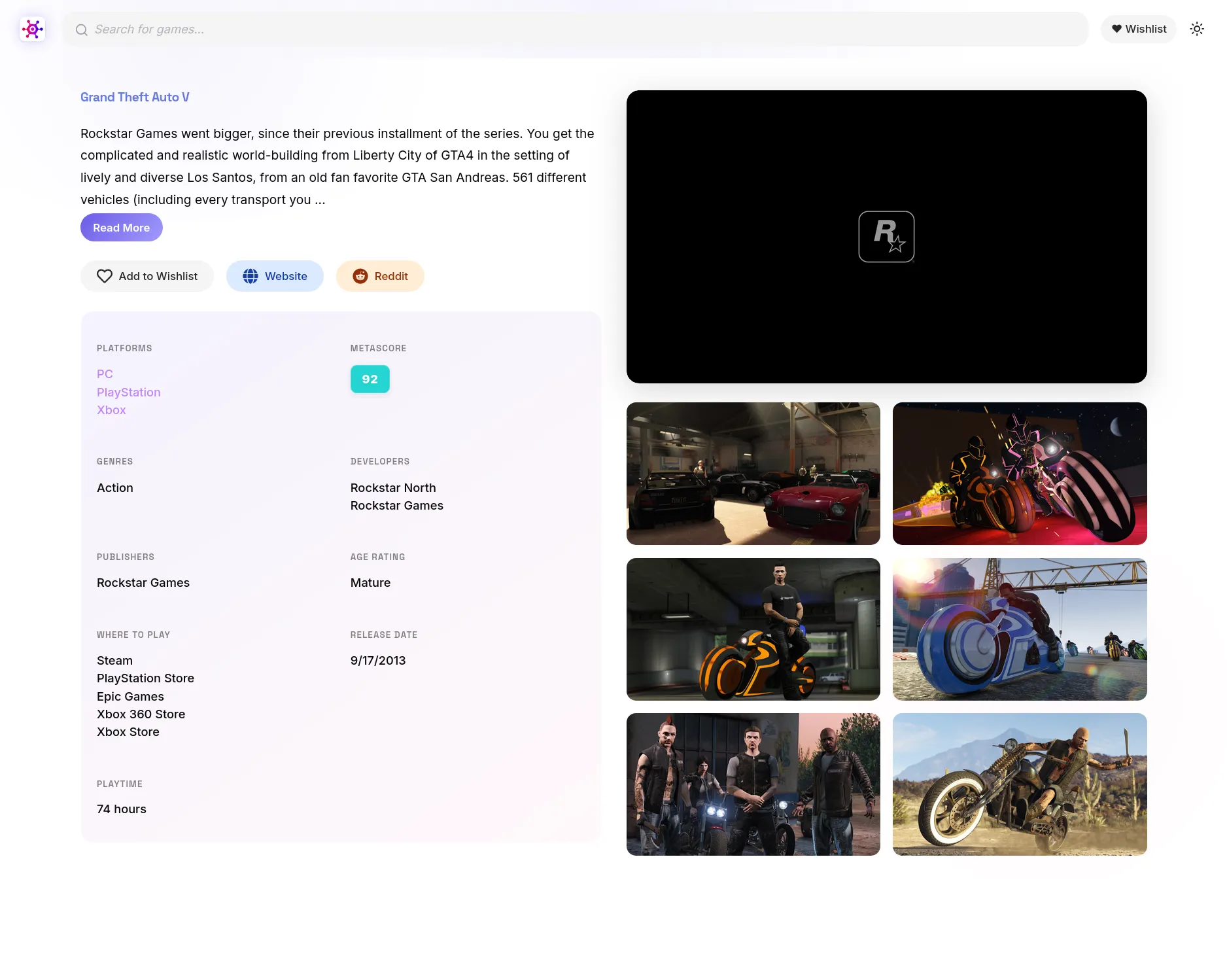Viewport: 1227px width, 980px height.
Task: Open the man on orange bike screenshot
Action: click(753, 629)
